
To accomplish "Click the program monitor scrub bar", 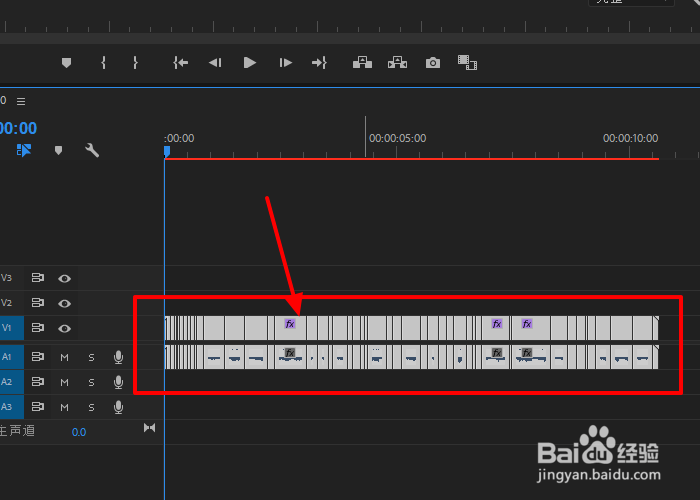I will tap(350, 38).
